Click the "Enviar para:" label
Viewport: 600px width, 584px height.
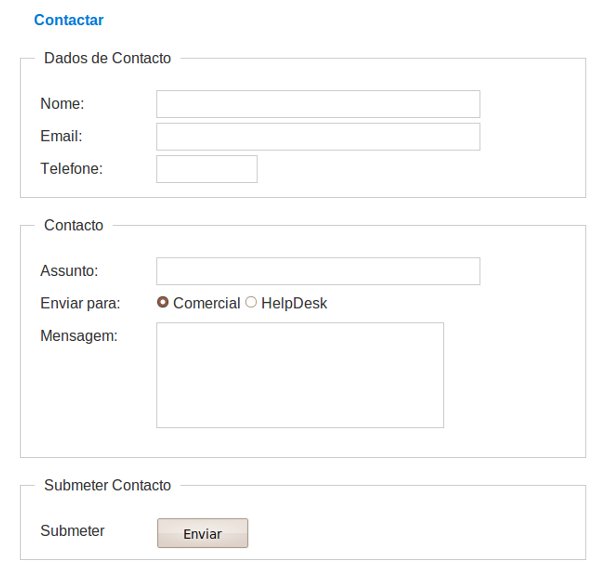tap(80, 303)
